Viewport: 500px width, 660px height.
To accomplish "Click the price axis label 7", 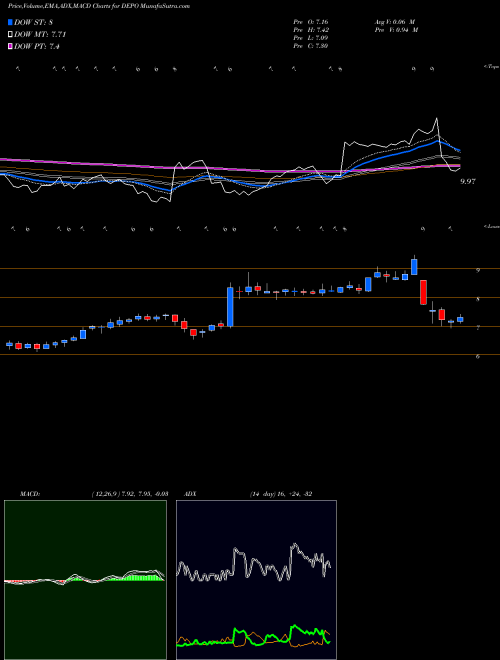I will click(x=478, y=328).
